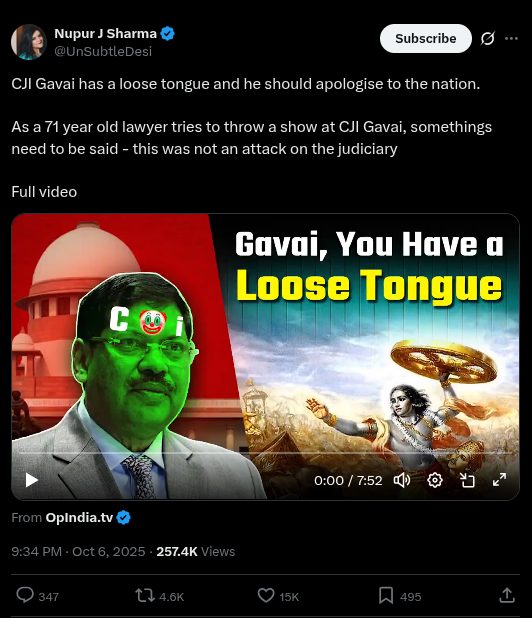Click the Gavai Loose Tongue video thumbnail
This screenshot has height=618, width=532.
[x=266, y=357]
